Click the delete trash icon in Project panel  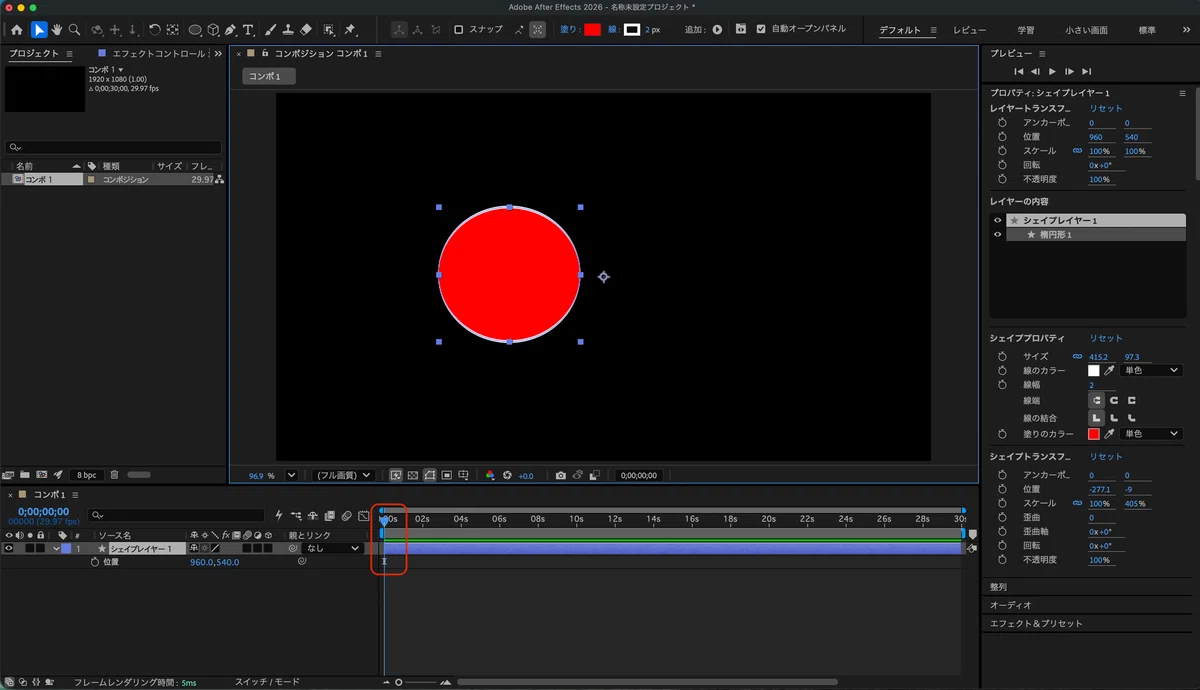115,475
